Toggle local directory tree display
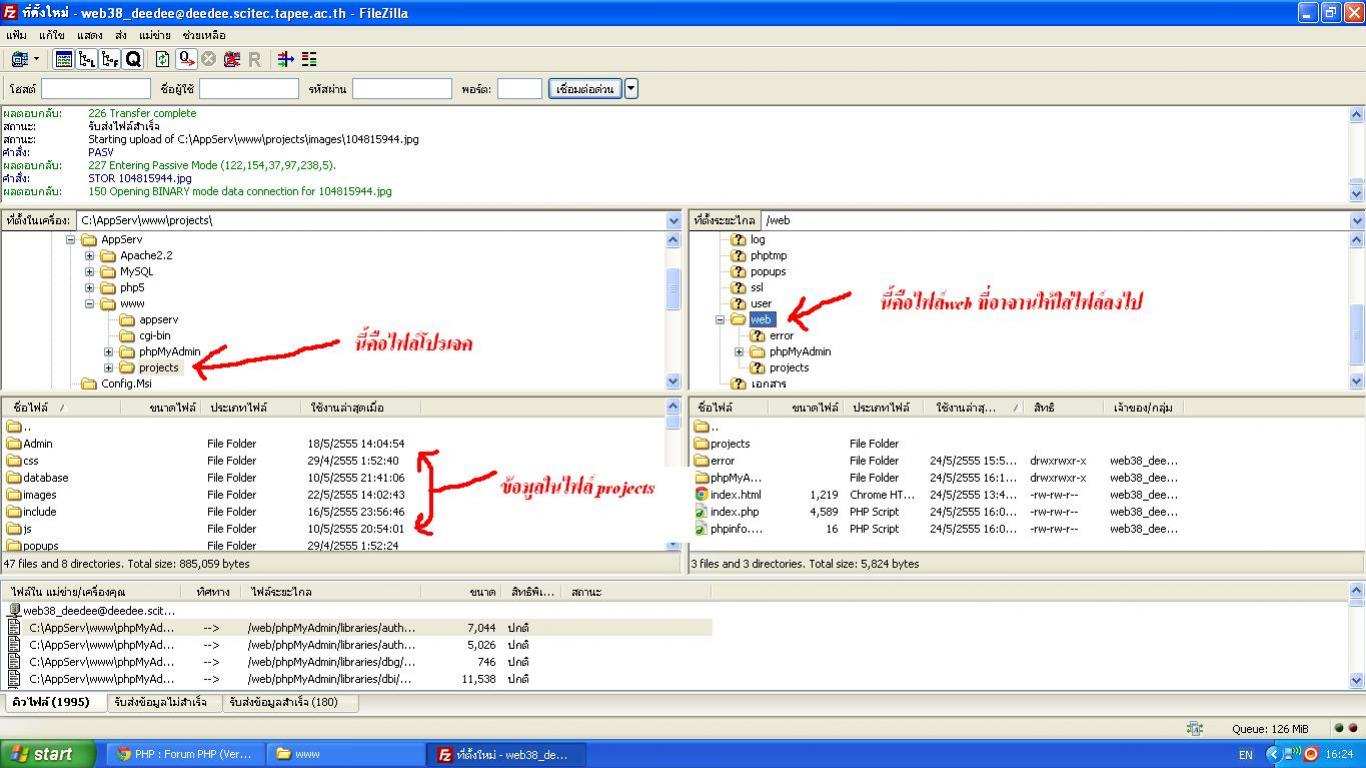Viewport: 1366px width, 768px height. click(87, 59)
